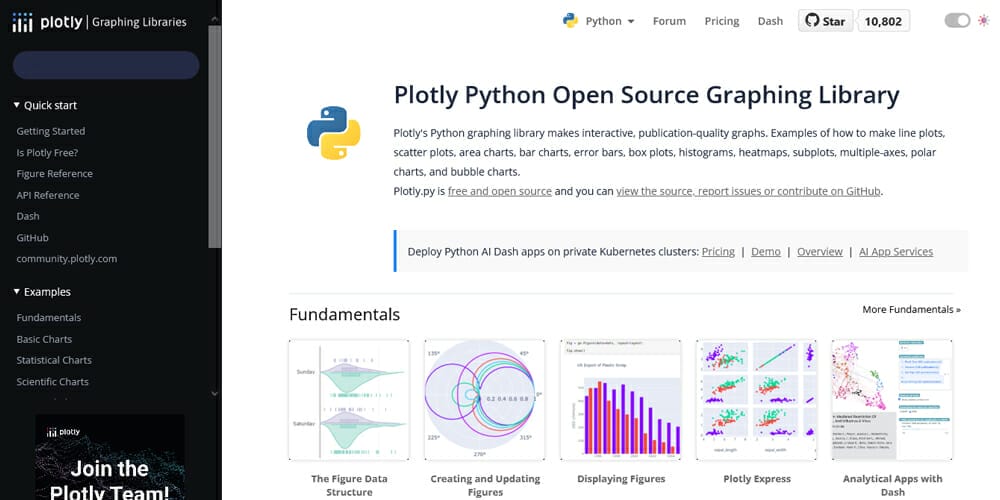
Task: Click the Fundamentals section heading
Action: click(344, 314)
